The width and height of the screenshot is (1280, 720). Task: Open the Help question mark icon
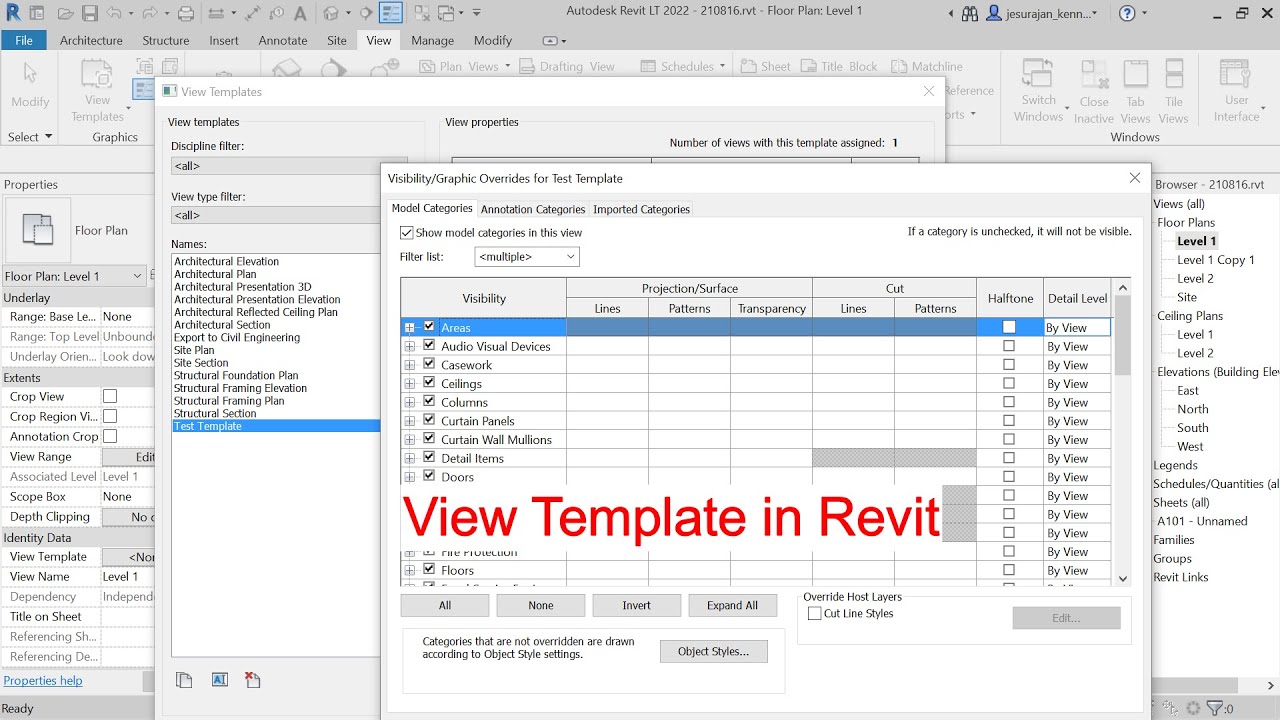pos(1127,14)
